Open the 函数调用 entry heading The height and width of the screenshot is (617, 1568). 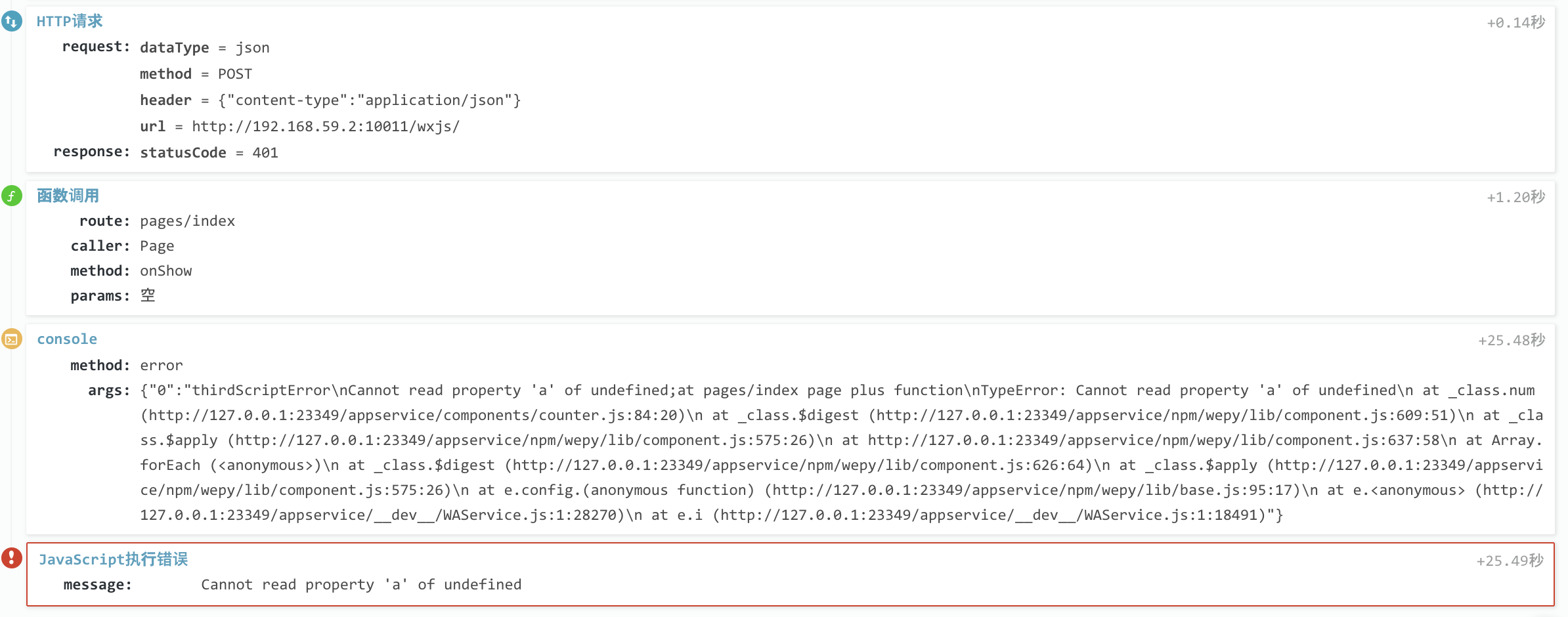[x=68, y=196]
